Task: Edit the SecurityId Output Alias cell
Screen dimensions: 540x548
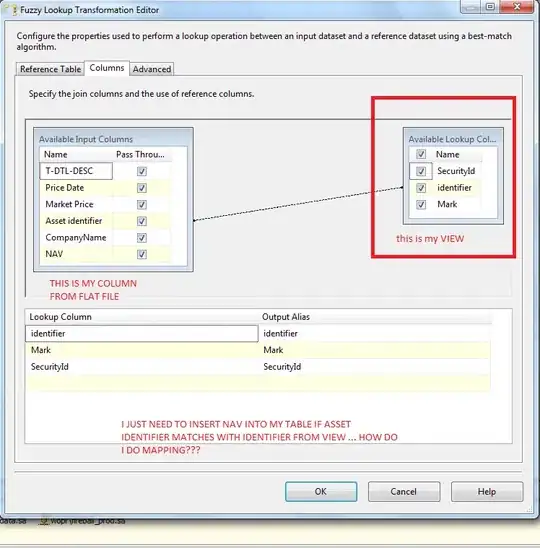Action: click(x=375, y=367)
